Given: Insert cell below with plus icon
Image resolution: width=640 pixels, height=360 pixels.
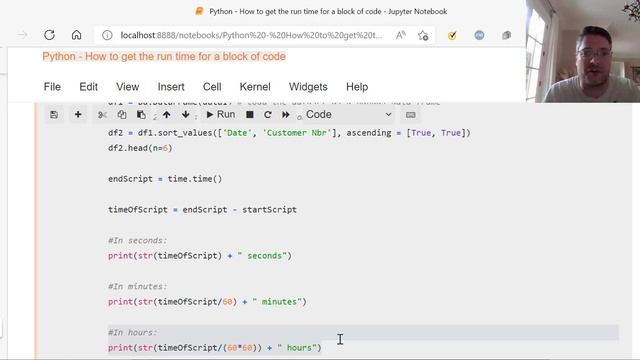Looking at the screenshot, I should (78, 115).
